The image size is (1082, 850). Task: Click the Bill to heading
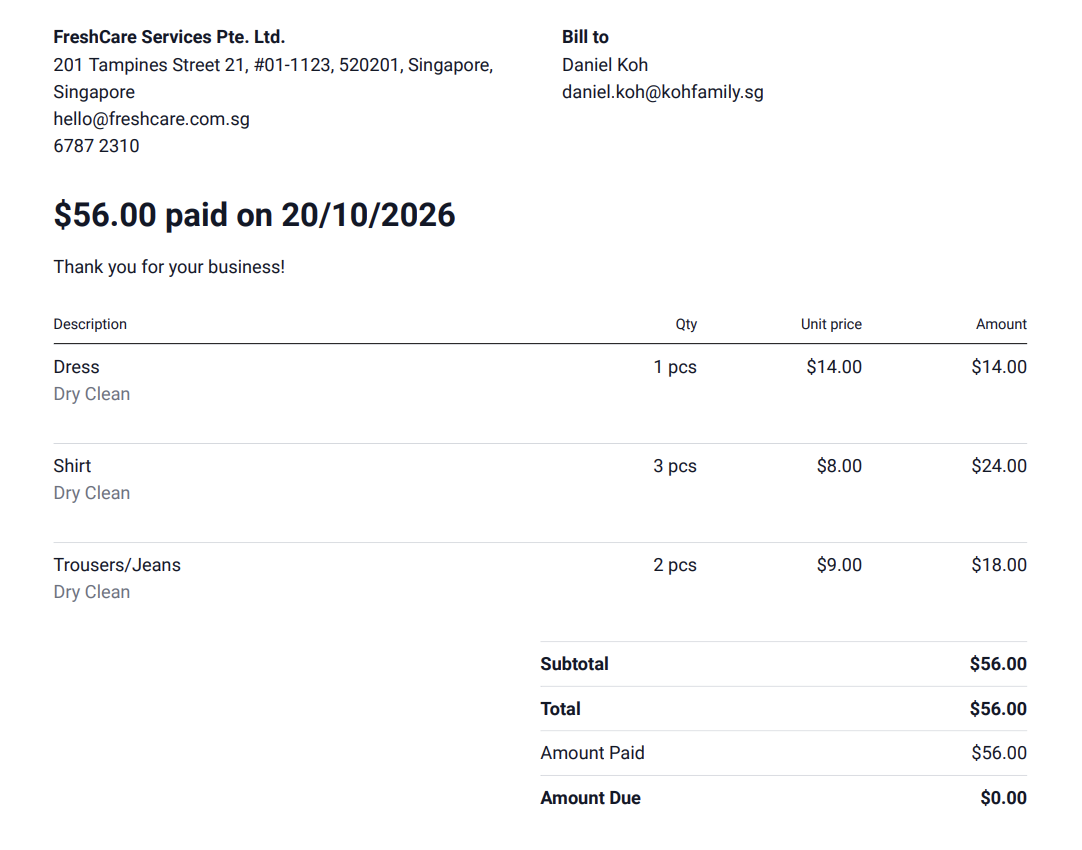(585, 37)
